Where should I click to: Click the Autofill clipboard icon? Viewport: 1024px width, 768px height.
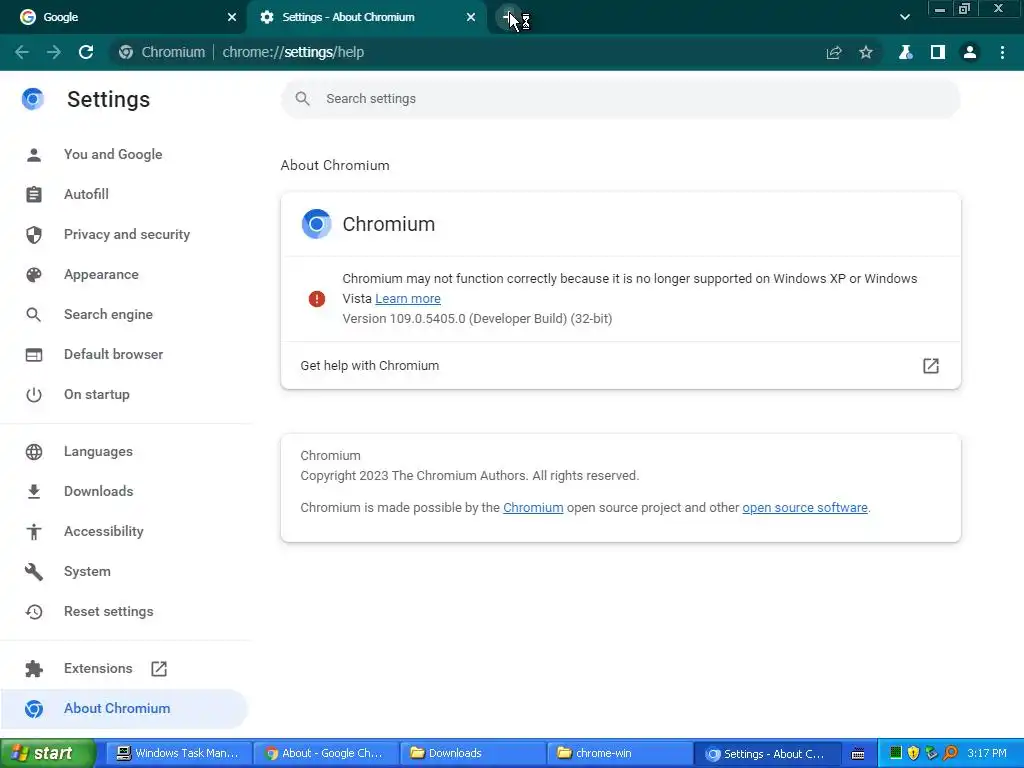click(34, 195)
